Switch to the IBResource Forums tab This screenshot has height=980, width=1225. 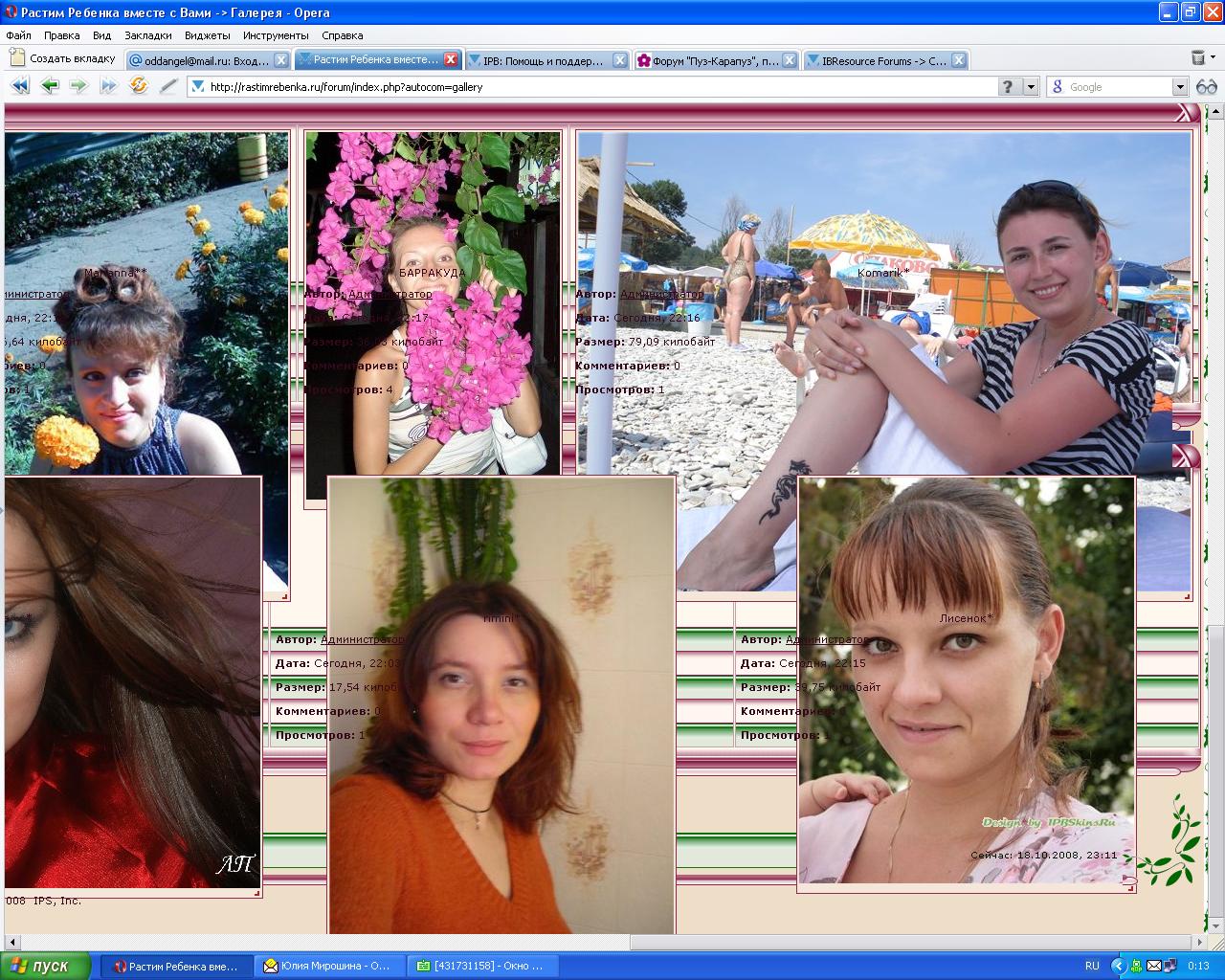click(x=884, y=59)
